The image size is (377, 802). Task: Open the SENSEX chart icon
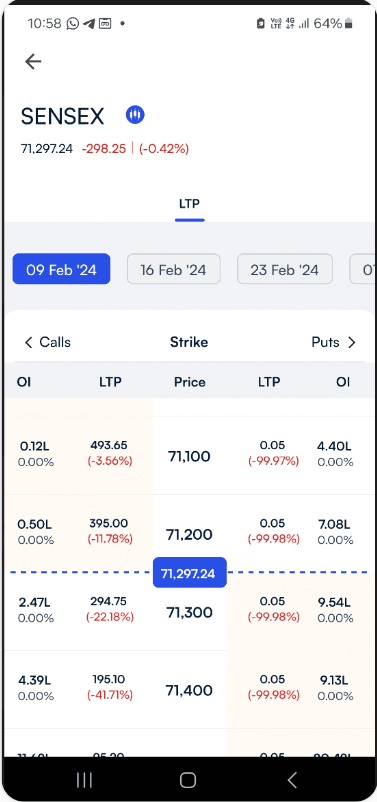pos(135,115)
